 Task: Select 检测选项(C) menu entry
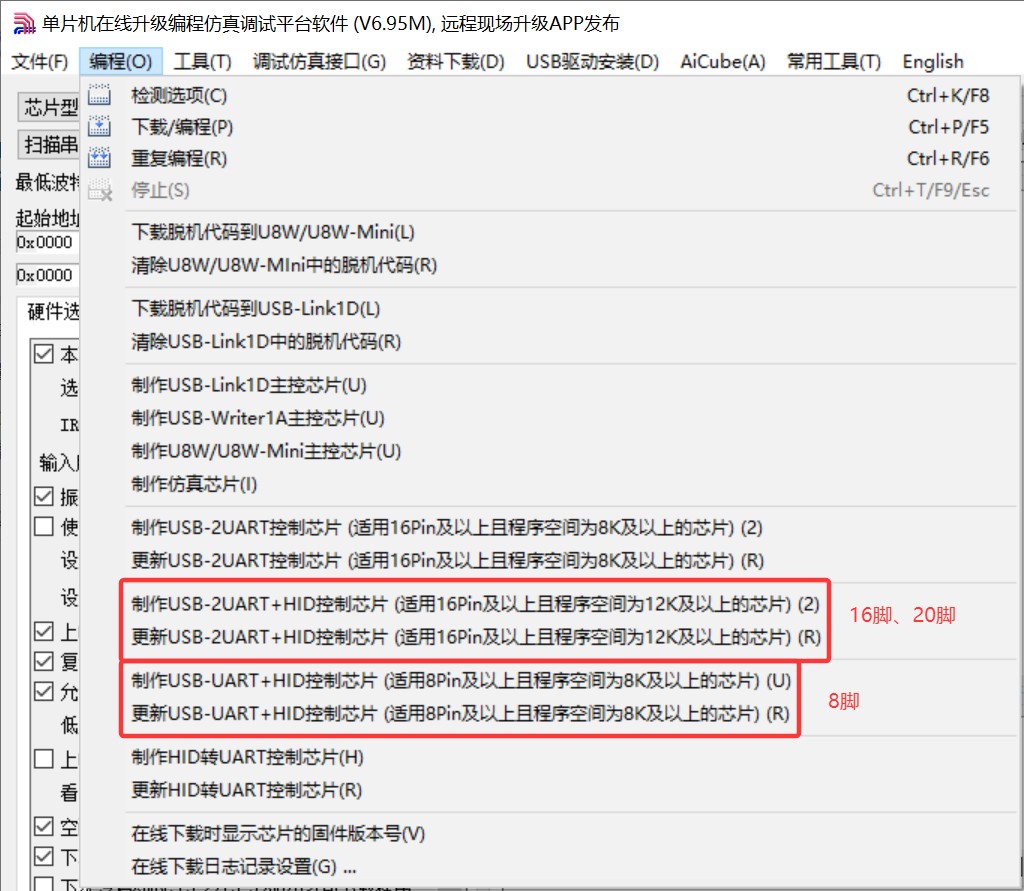[550, 95]
